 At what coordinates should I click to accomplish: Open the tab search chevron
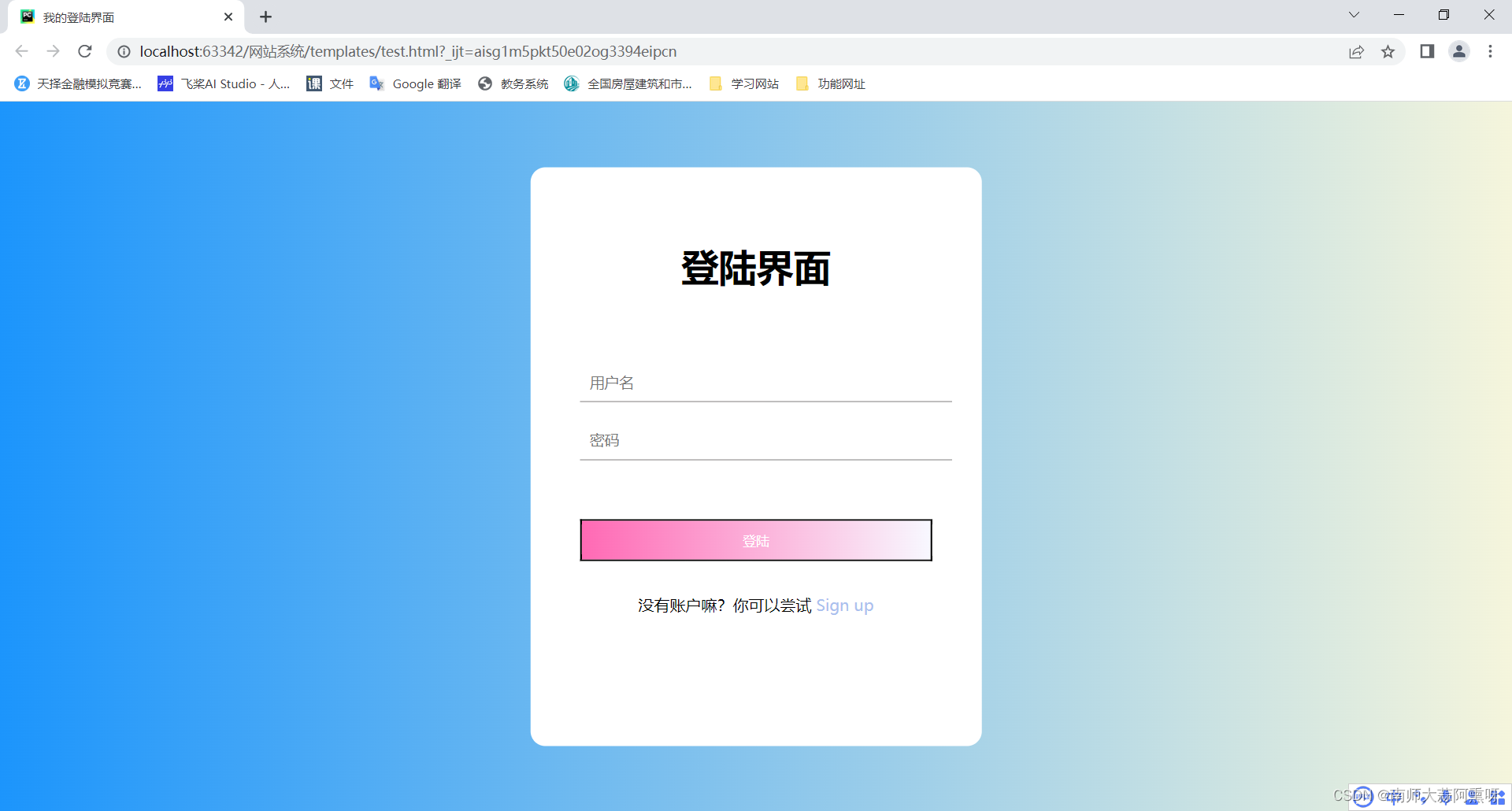pos(1354,14)
